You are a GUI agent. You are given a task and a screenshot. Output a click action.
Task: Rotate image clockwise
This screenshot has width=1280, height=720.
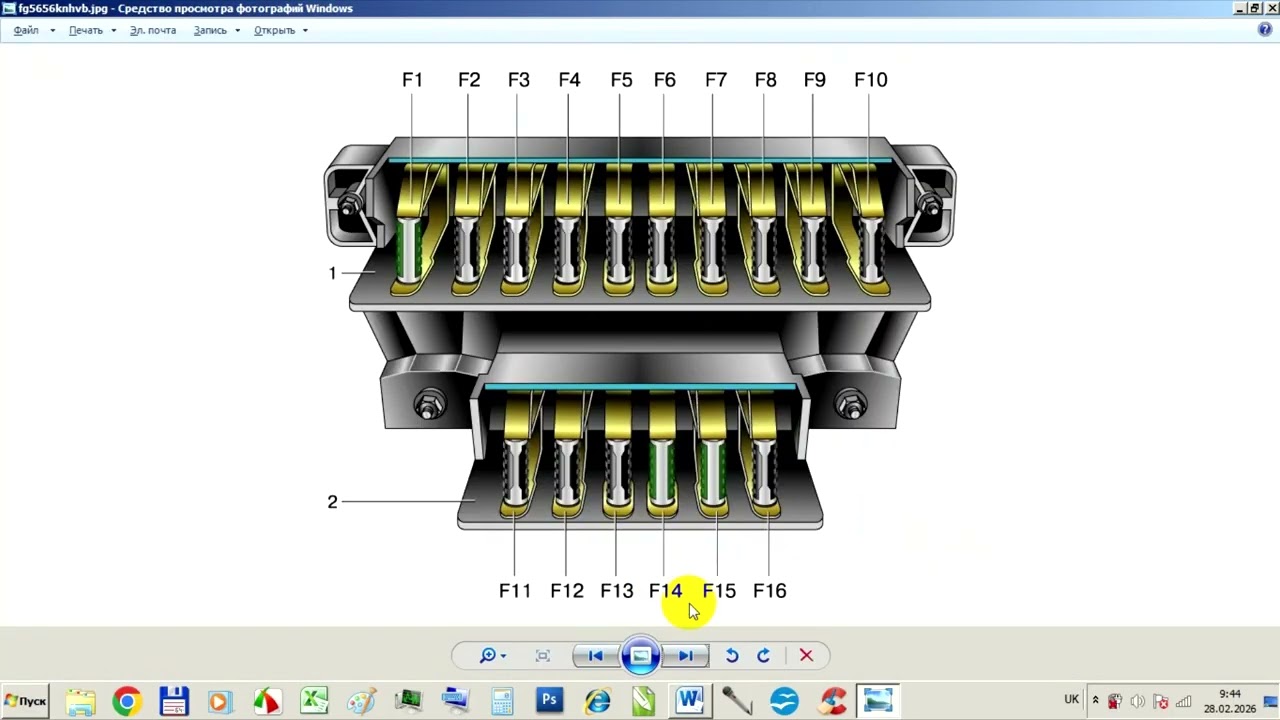(764, 656)
